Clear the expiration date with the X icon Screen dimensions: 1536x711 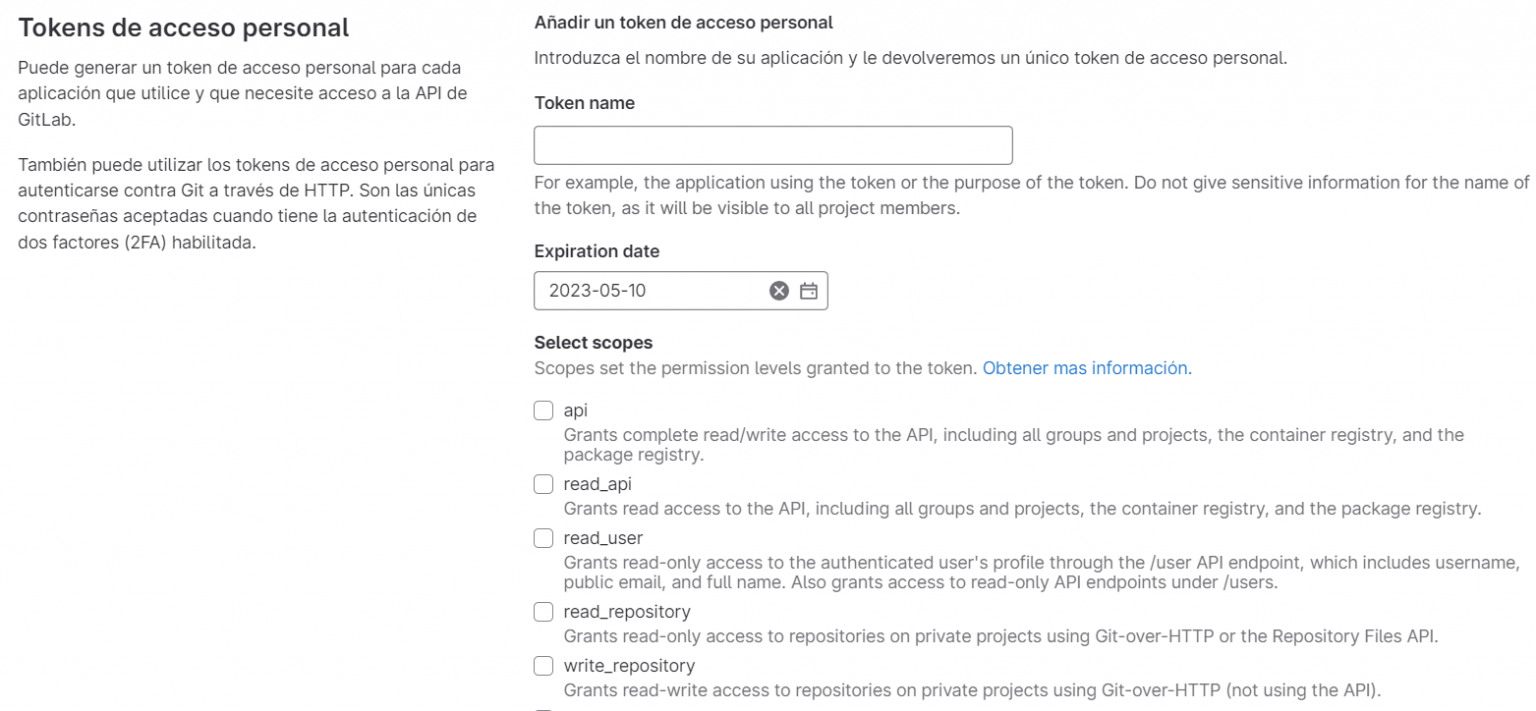click(x=778, y=291)
